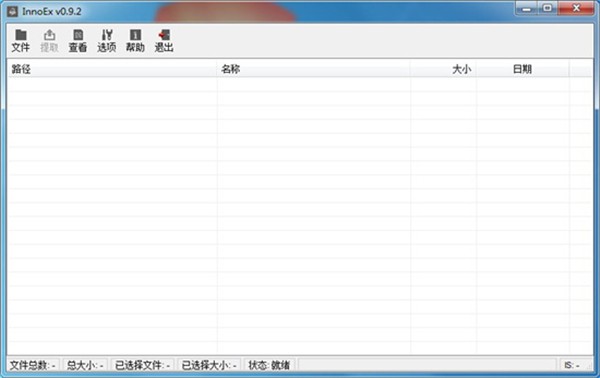Click the 状态: 就绪 status text
This screenshot has width=600, height=378.
coord(269,365)
